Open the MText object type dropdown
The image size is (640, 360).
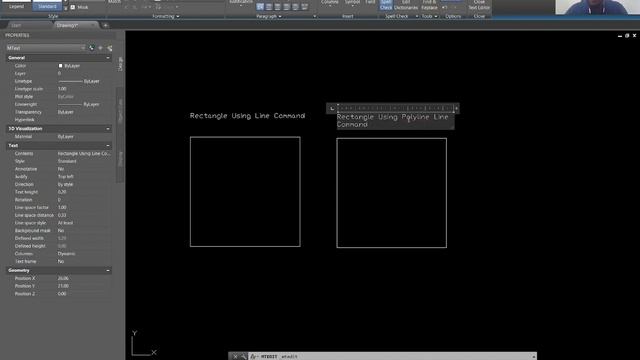(x=46, y=48)
